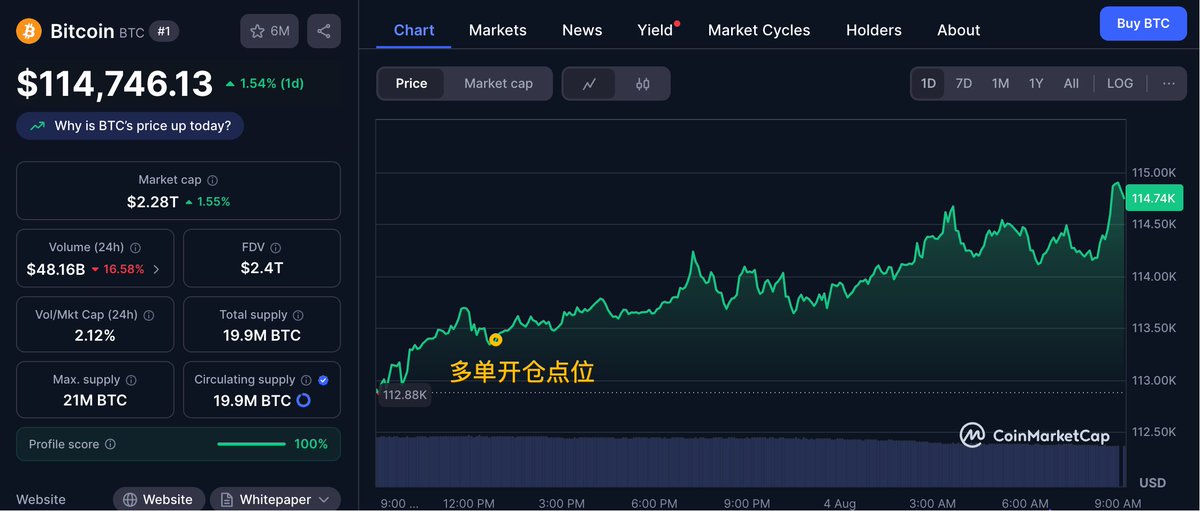Toggle LOG scale on the chart
The image size is (1200, 511).
(1120, 83)
